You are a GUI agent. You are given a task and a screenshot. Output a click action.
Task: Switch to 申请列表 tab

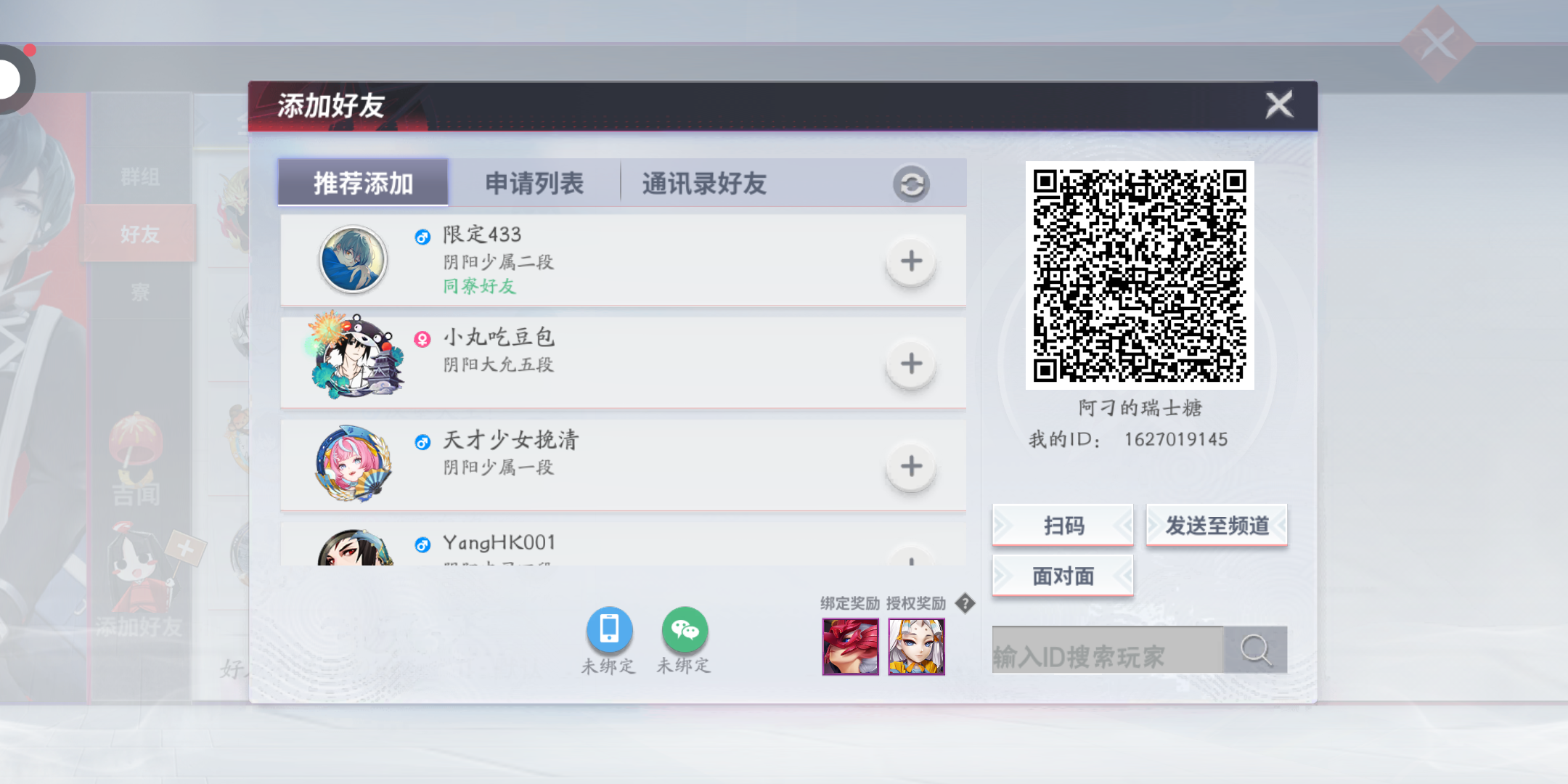pos(534,184)
